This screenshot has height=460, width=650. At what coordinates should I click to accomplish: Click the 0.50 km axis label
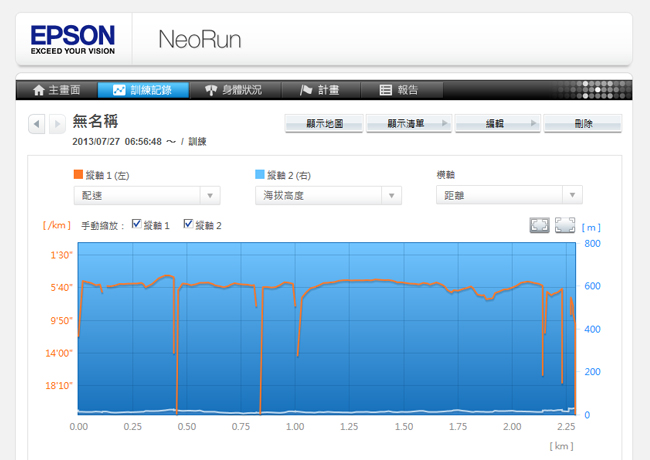pos(187,426)
